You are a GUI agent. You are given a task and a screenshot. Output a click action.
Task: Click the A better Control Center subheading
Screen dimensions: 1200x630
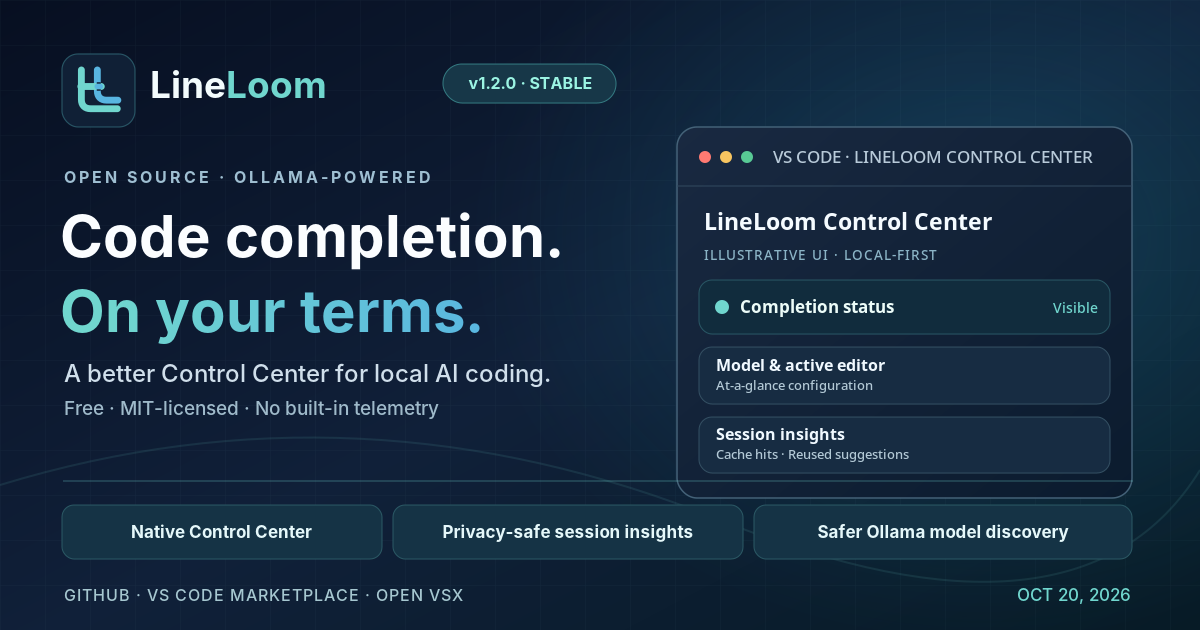point(307,375)
